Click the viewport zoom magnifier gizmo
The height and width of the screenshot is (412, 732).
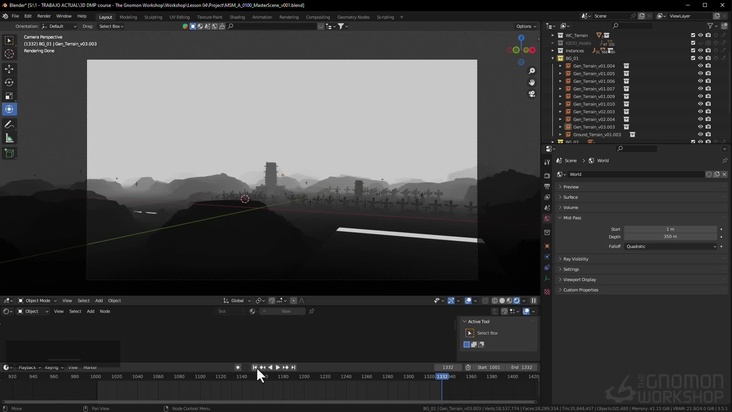point(532,71)
